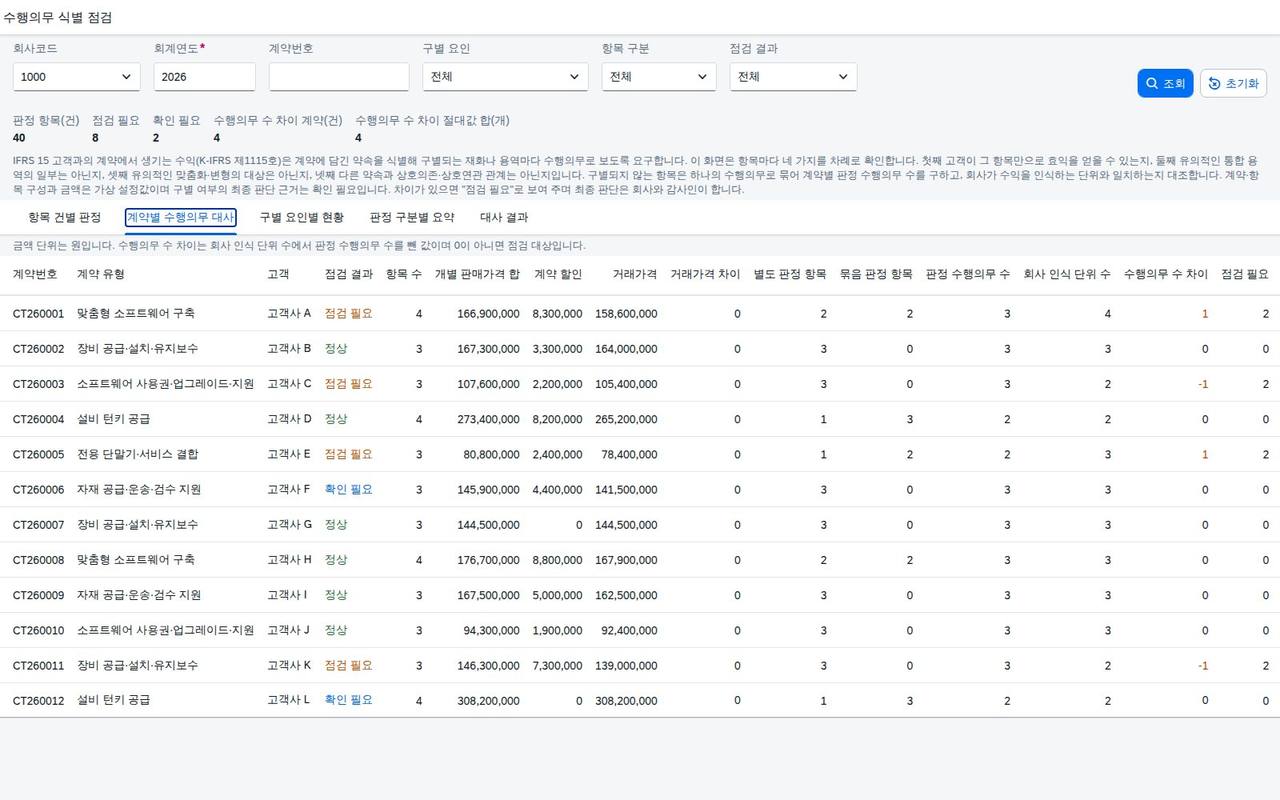Viewport: 1280px width, 800px height.
Task: Select the 계약별 수행의무 대사 tab
Action: tap(181, 218)
